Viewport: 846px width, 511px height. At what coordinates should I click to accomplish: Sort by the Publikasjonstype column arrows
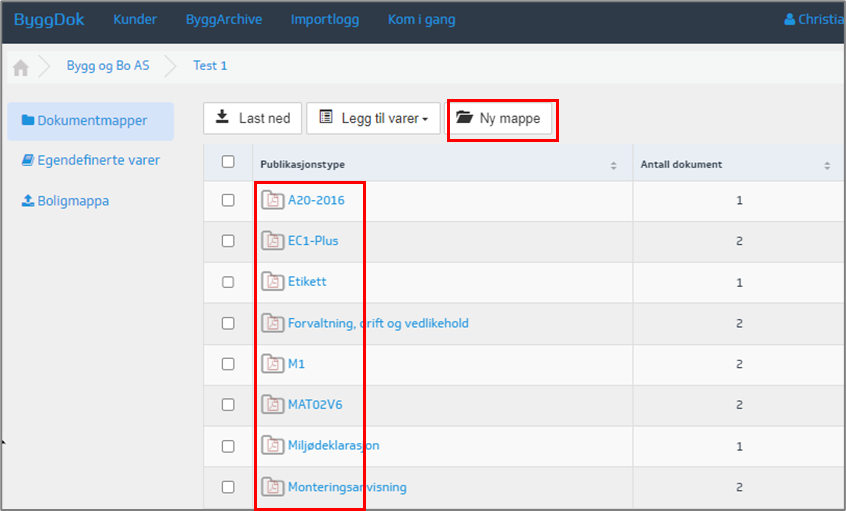[613, 165]
